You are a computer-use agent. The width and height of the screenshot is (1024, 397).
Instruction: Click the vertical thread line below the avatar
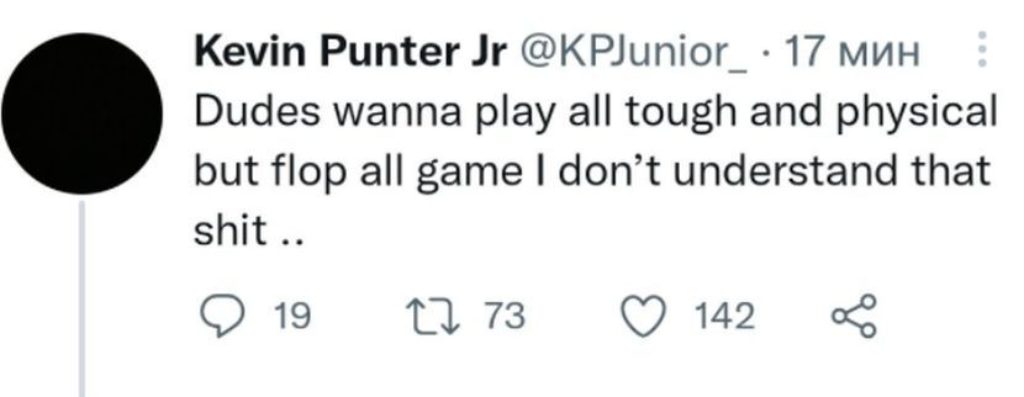82,298
